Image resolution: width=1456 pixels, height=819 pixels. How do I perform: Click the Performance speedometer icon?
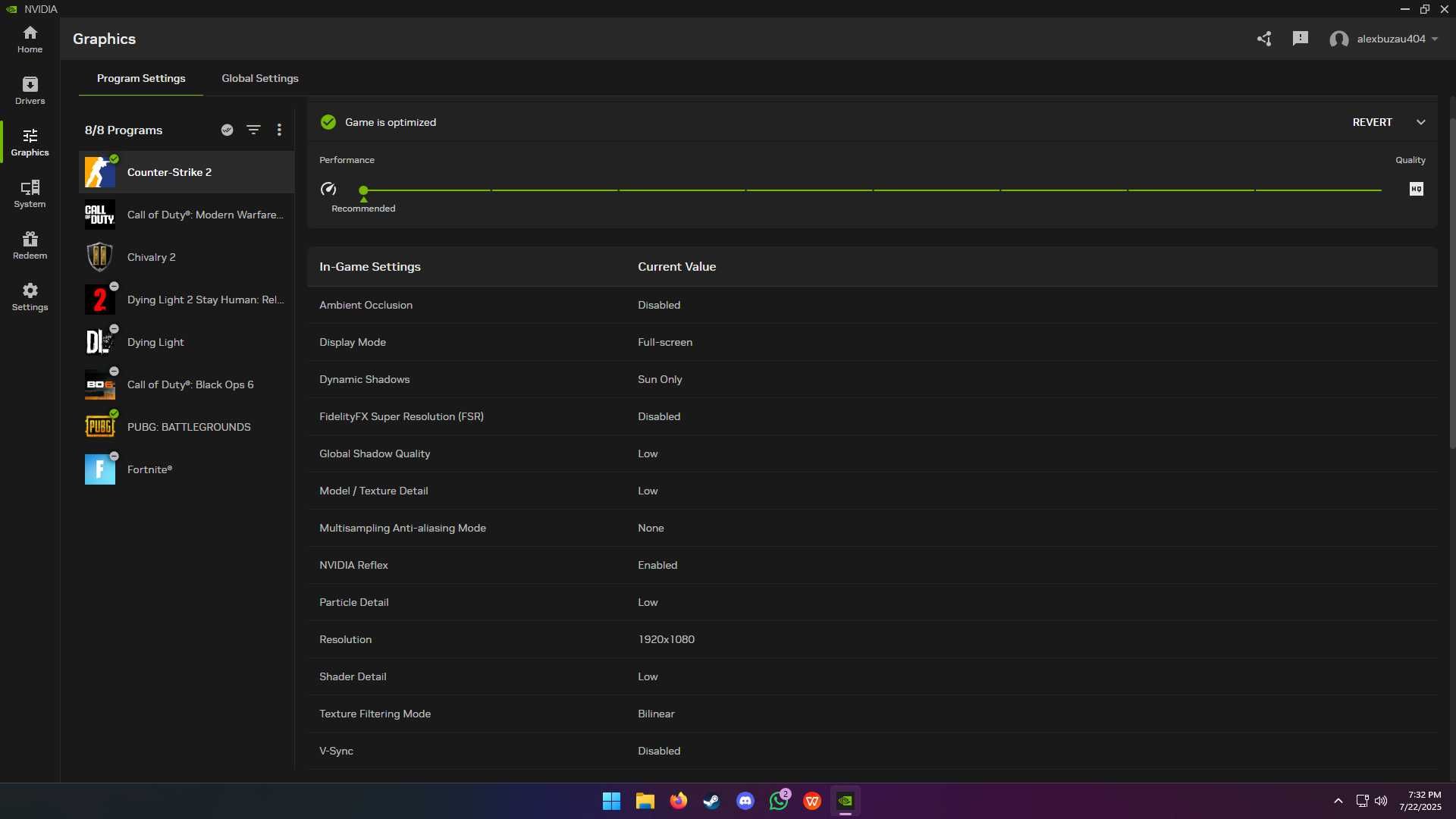click(x=328, y=189)
